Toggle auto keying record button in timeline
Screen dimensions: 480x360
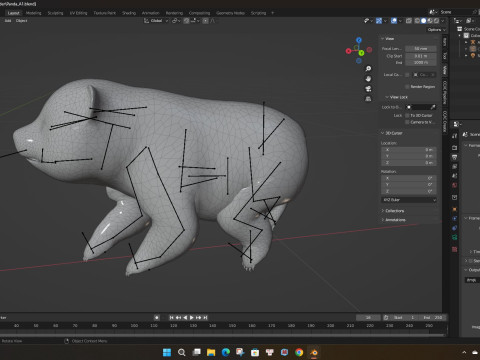coord(157,318)
